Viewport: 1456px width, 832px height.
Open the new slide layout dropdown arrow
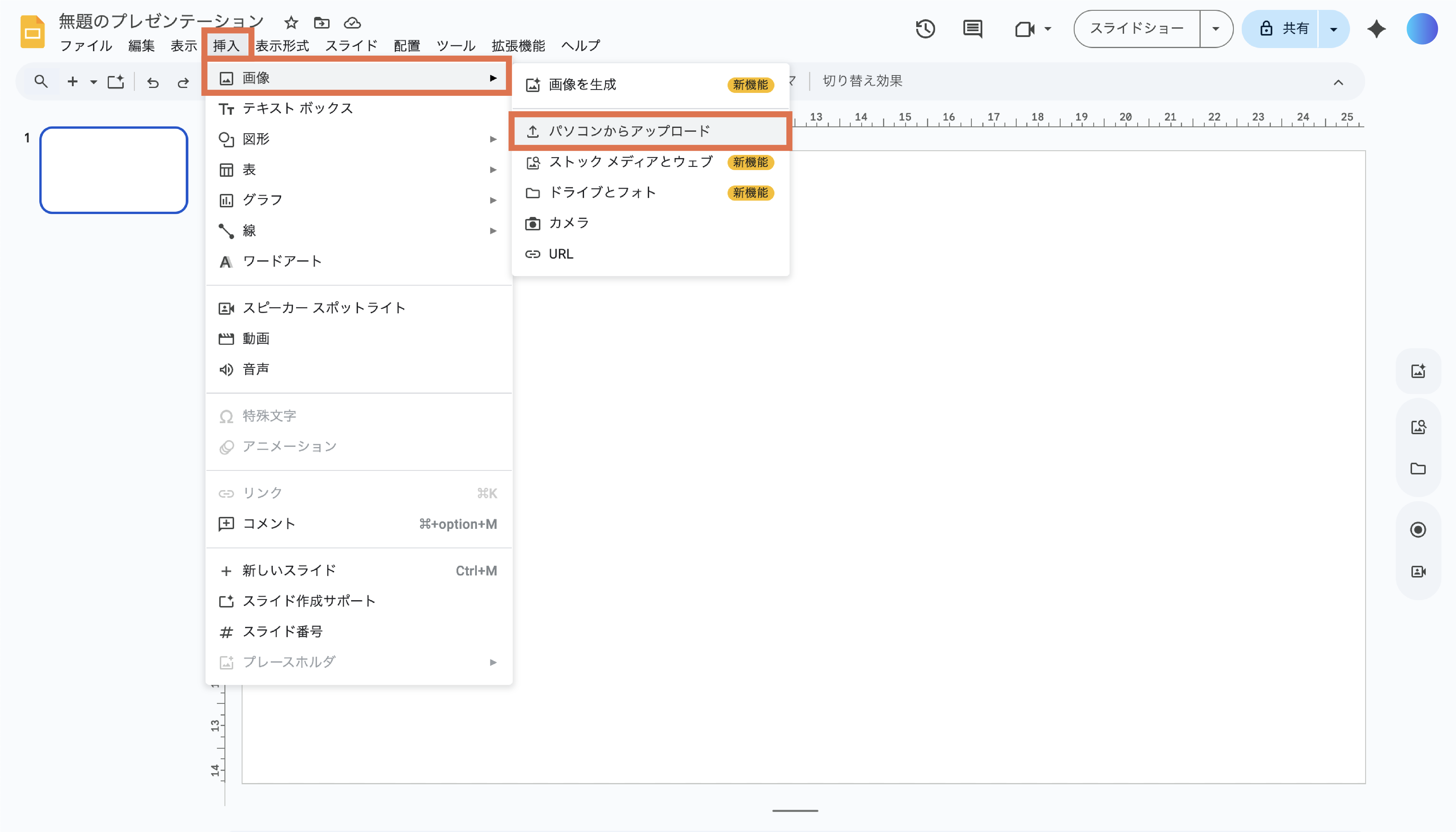click(93, 82)
